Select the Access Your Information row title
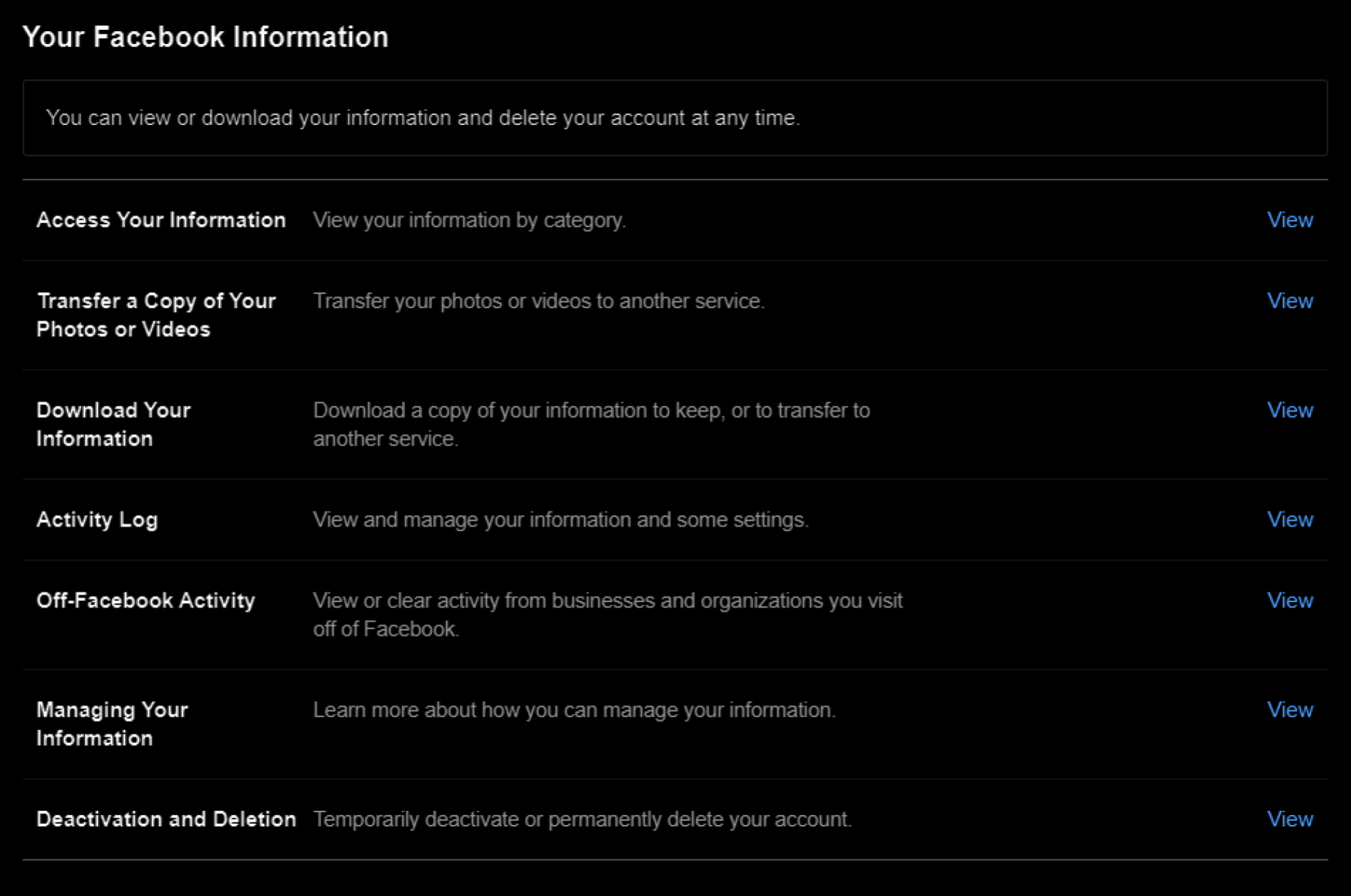1351x896 pixels. (x=161, y=220)
